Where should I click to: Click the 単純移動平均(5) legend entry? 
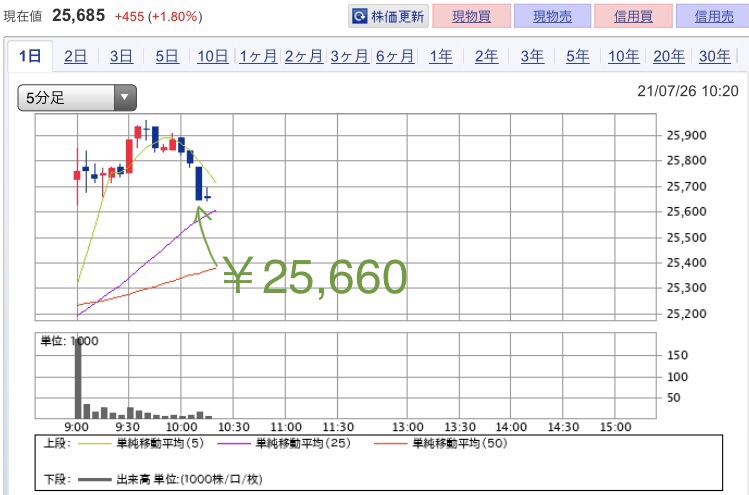tap(141, 443)
